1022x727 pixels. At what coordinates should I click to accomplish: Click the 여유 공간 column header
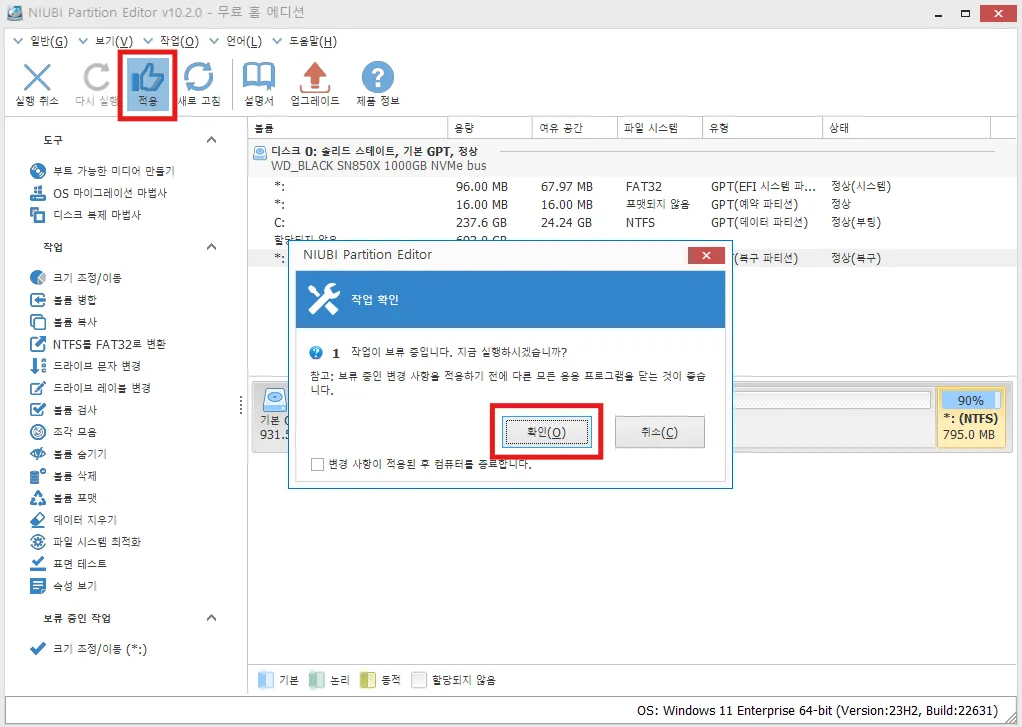click(575, 128)
